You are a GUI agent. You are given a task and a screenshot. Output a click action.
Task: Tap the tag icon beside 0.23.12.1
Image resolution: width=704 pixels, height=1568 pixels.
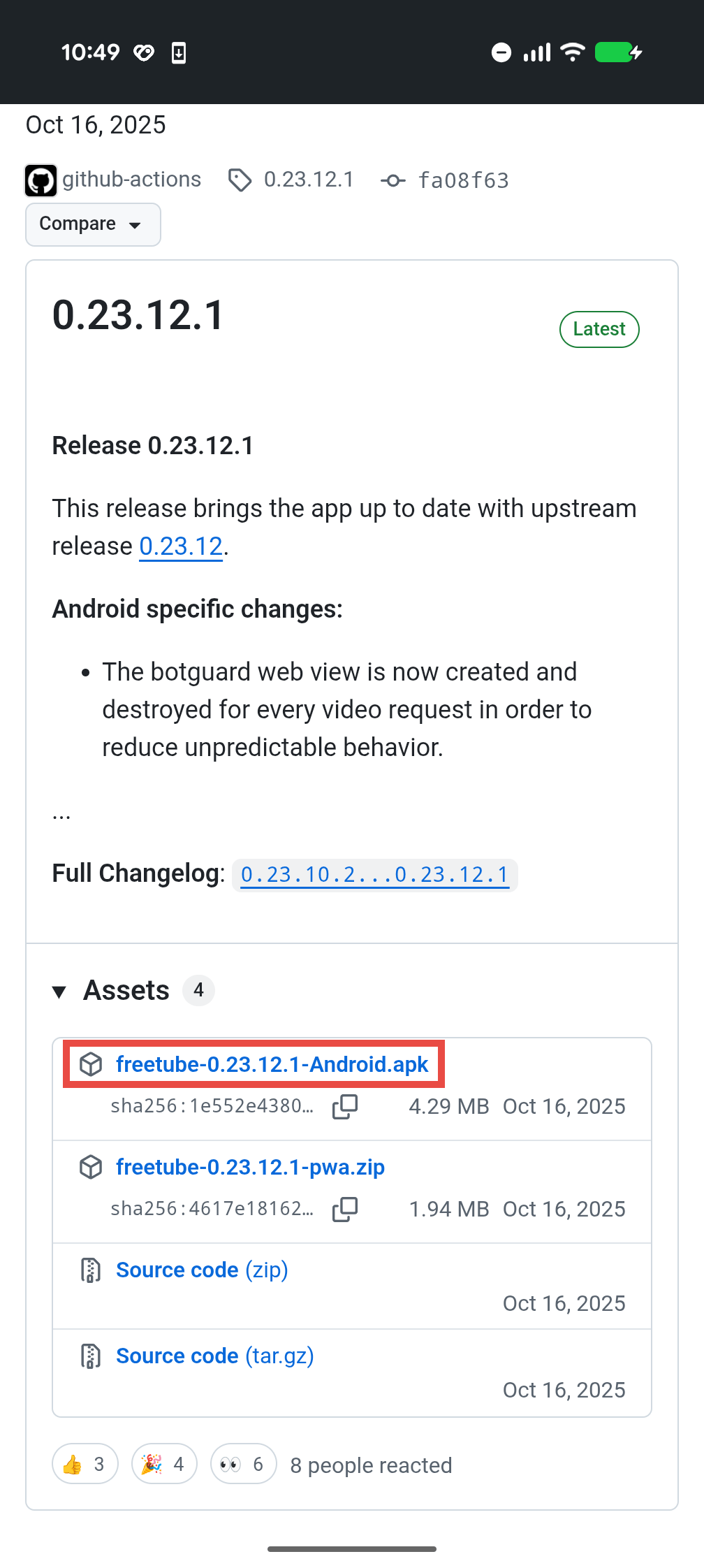click(240, 180)
